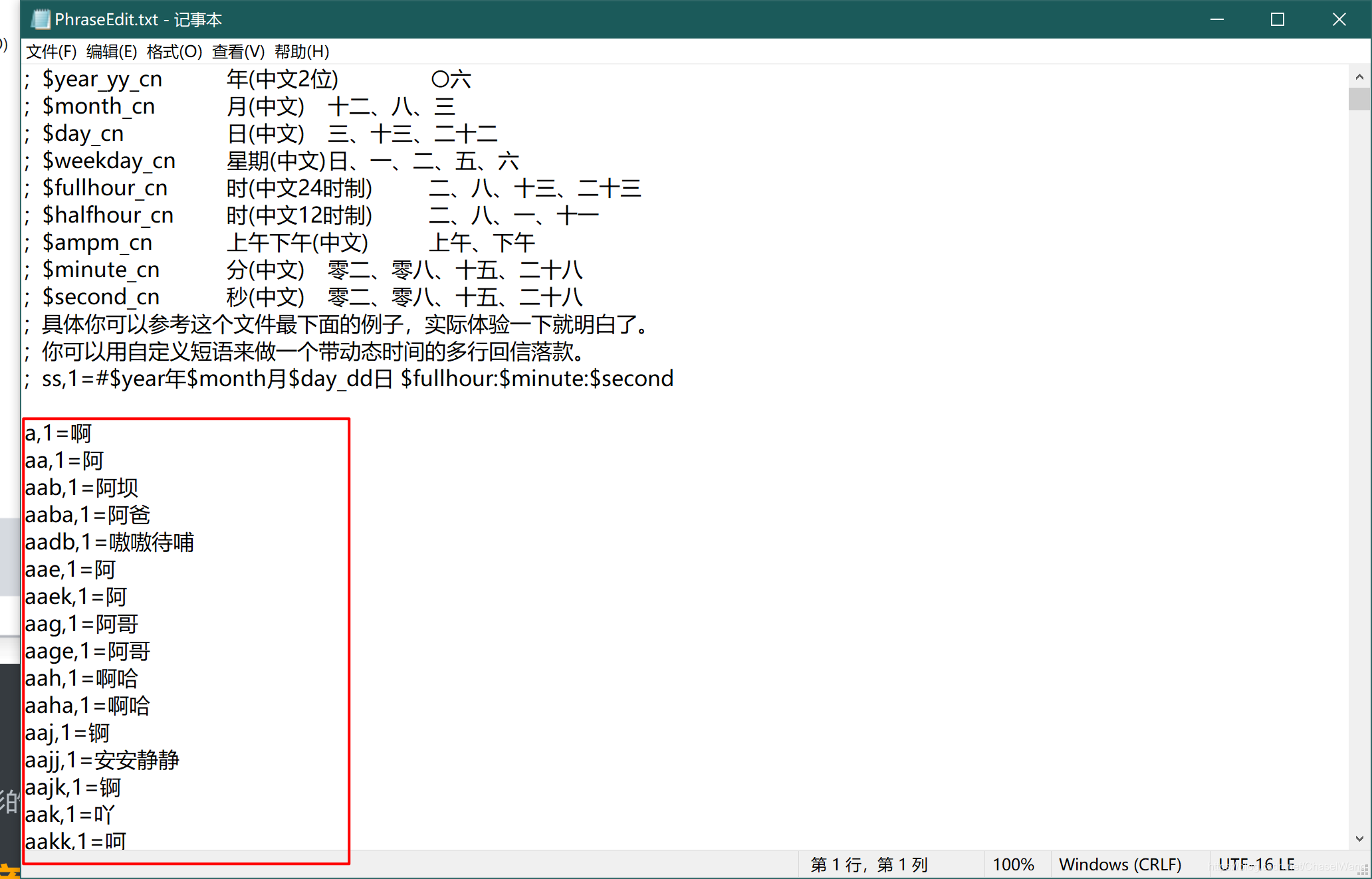1372x879 pixels.
Task: Minimize the Notepad window
Action: click(1217, 19)
